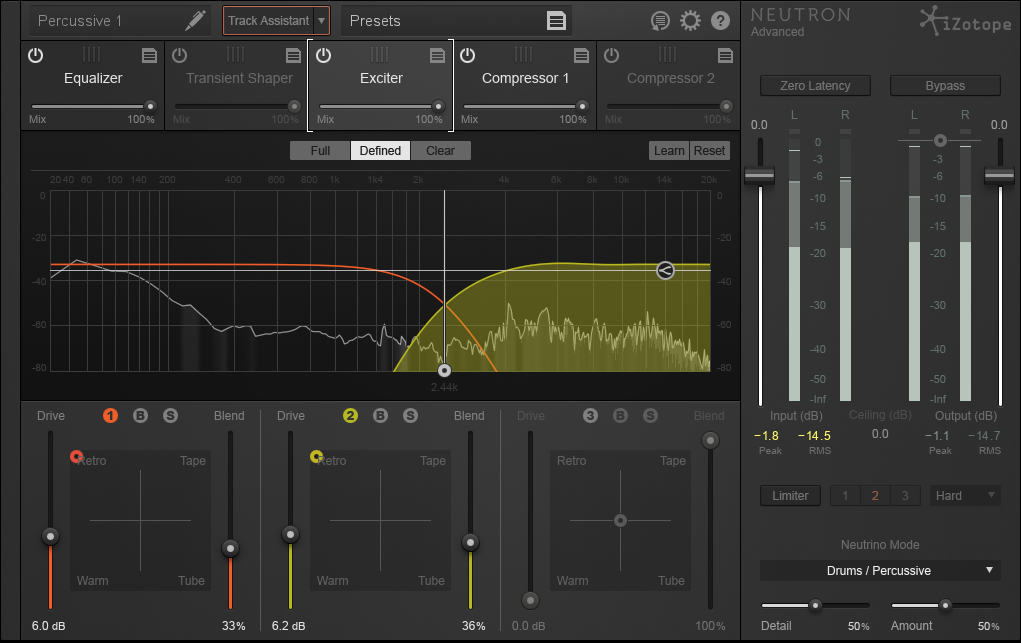
Task: Enable Zero Latency mode
Action: pyautogui.click(x=815, y=85)
